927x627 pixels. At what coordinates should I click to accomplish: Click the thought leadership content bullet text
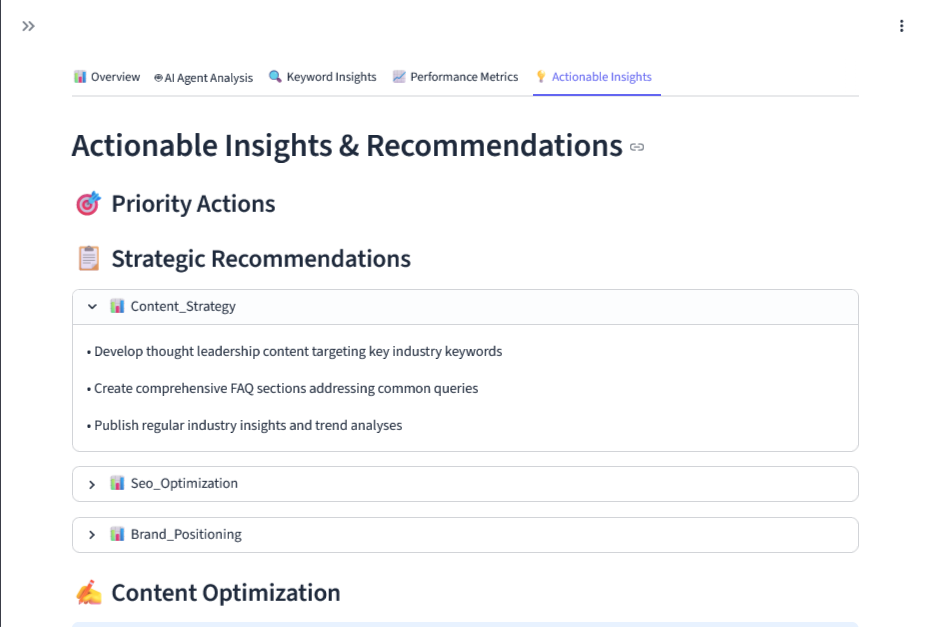298,352
